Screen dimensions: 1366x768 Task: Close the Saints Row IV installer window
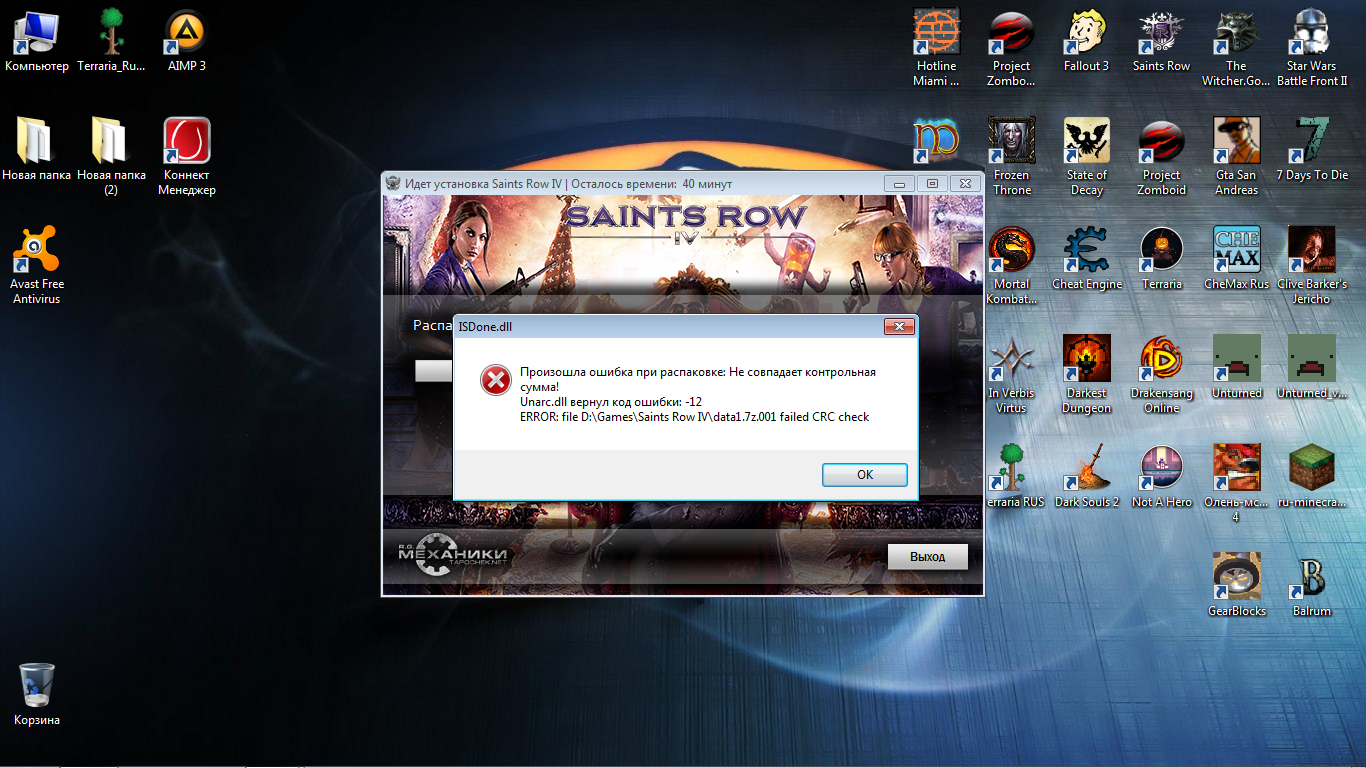pyautogui.click(x=963, y=184)
